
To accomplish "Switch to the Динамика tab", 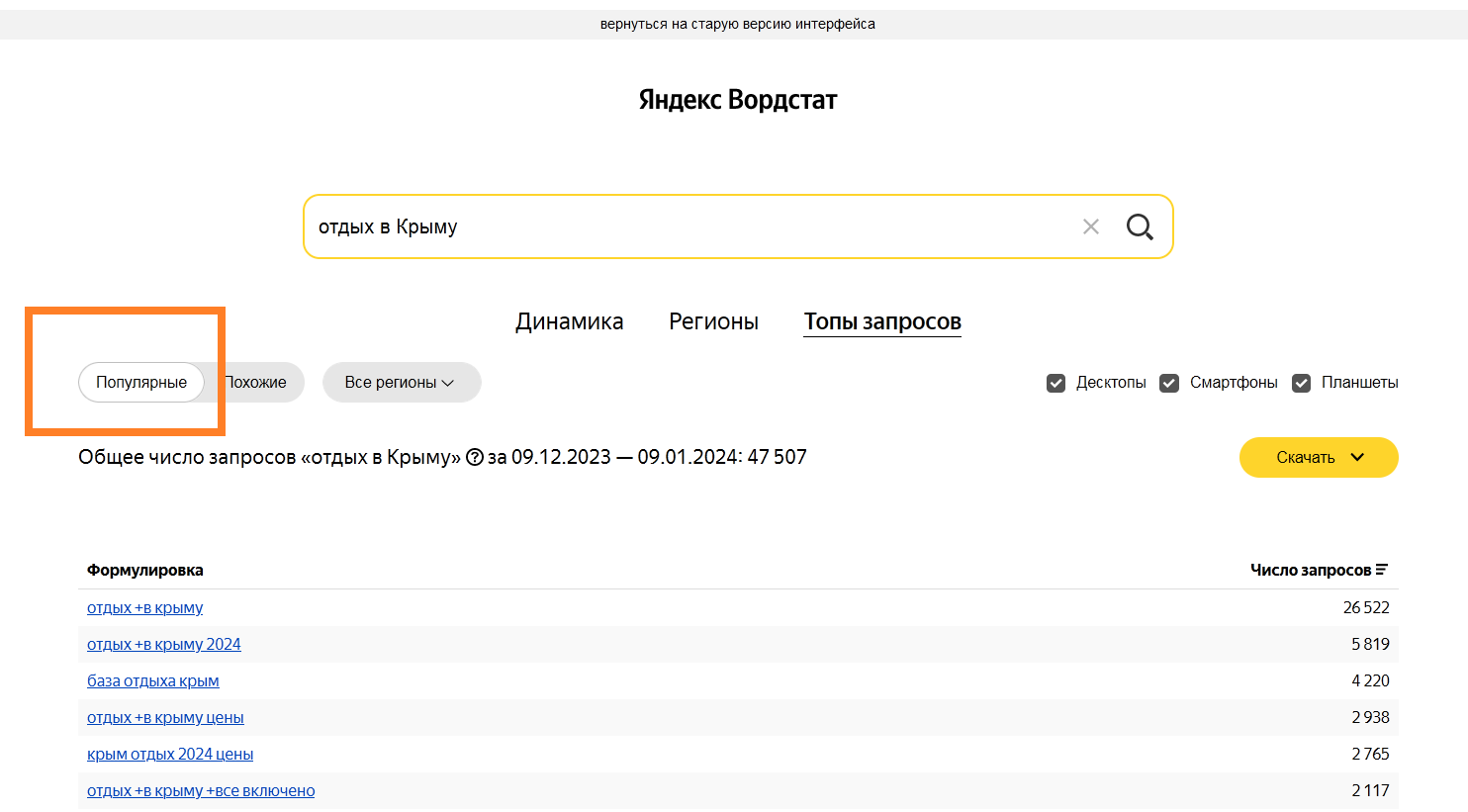I will (570, 321).
